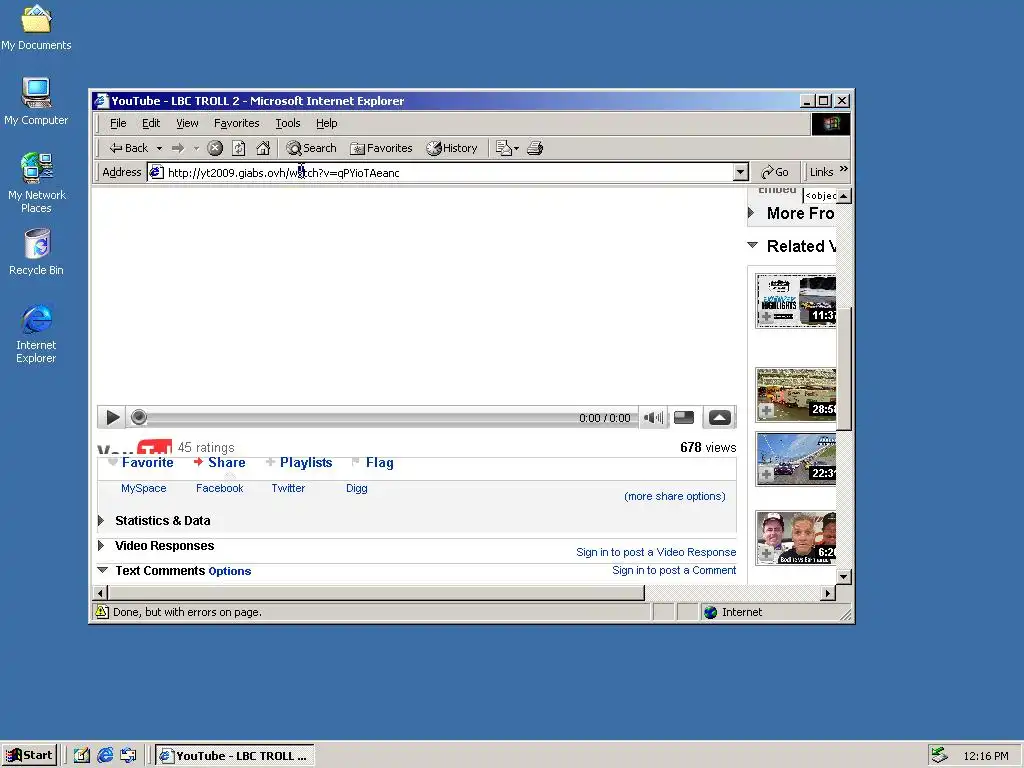Flag the video with the Flag link
The width and height of the screenshot is (1024, 768).
[x=379, y=462]
